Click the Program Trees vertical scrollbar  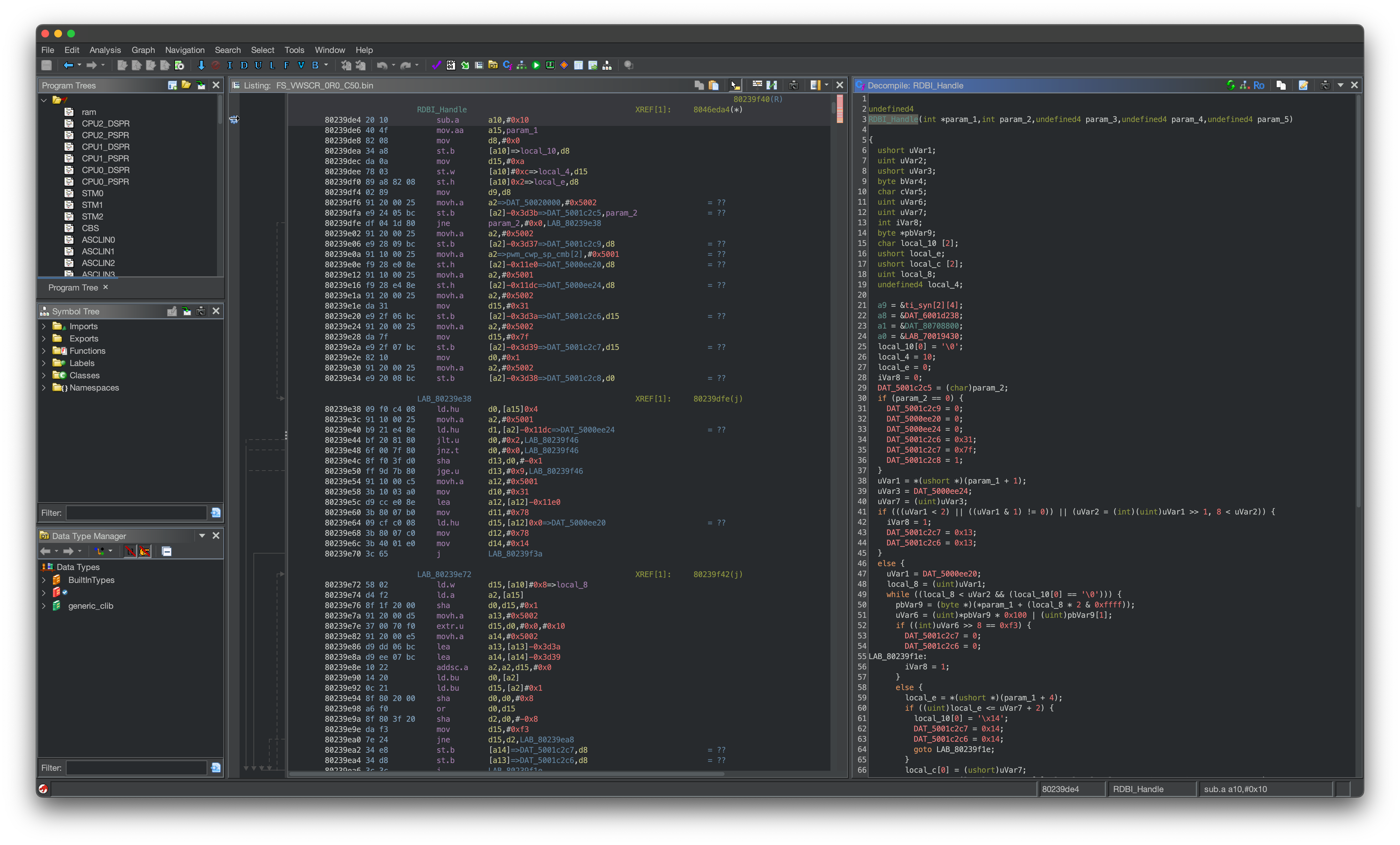tap(221, 110)
